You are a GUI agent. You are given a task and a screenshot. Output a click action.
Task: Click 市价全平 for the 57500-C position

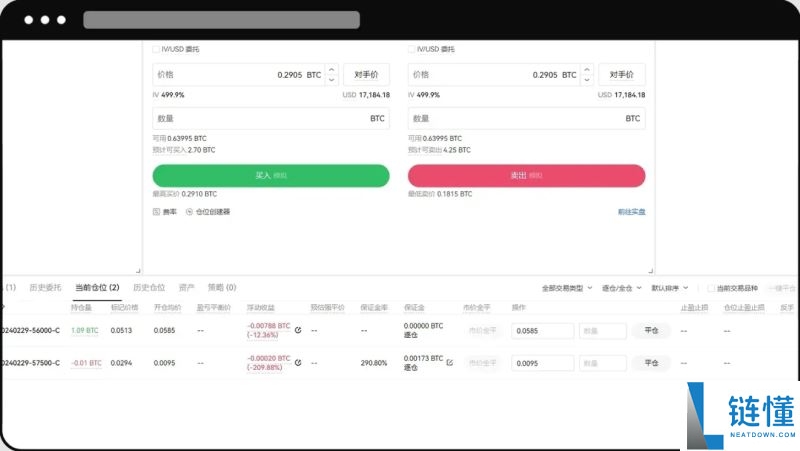(x=482, y=363)
